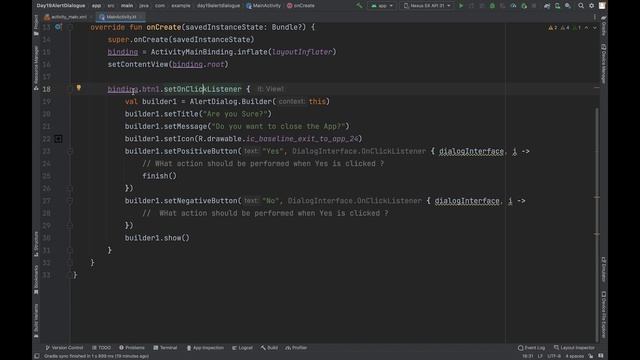Toggle the Build Variants side panel
This screenshot has height=360, width=640.
click(36, 321)
